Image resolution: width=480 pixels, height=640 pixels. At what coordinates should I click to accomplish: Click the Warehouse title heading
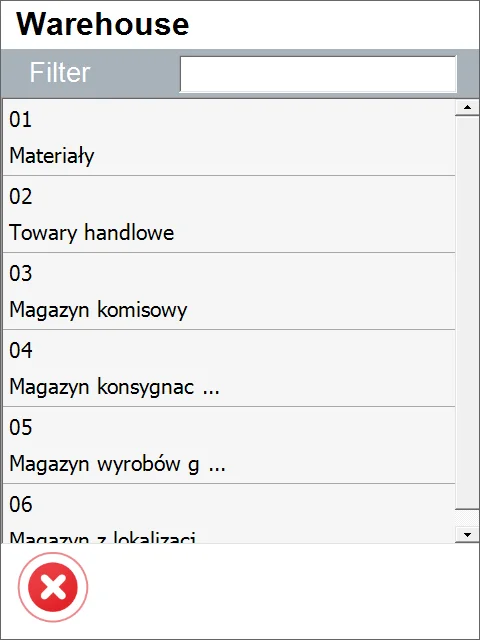pos(102,24)
